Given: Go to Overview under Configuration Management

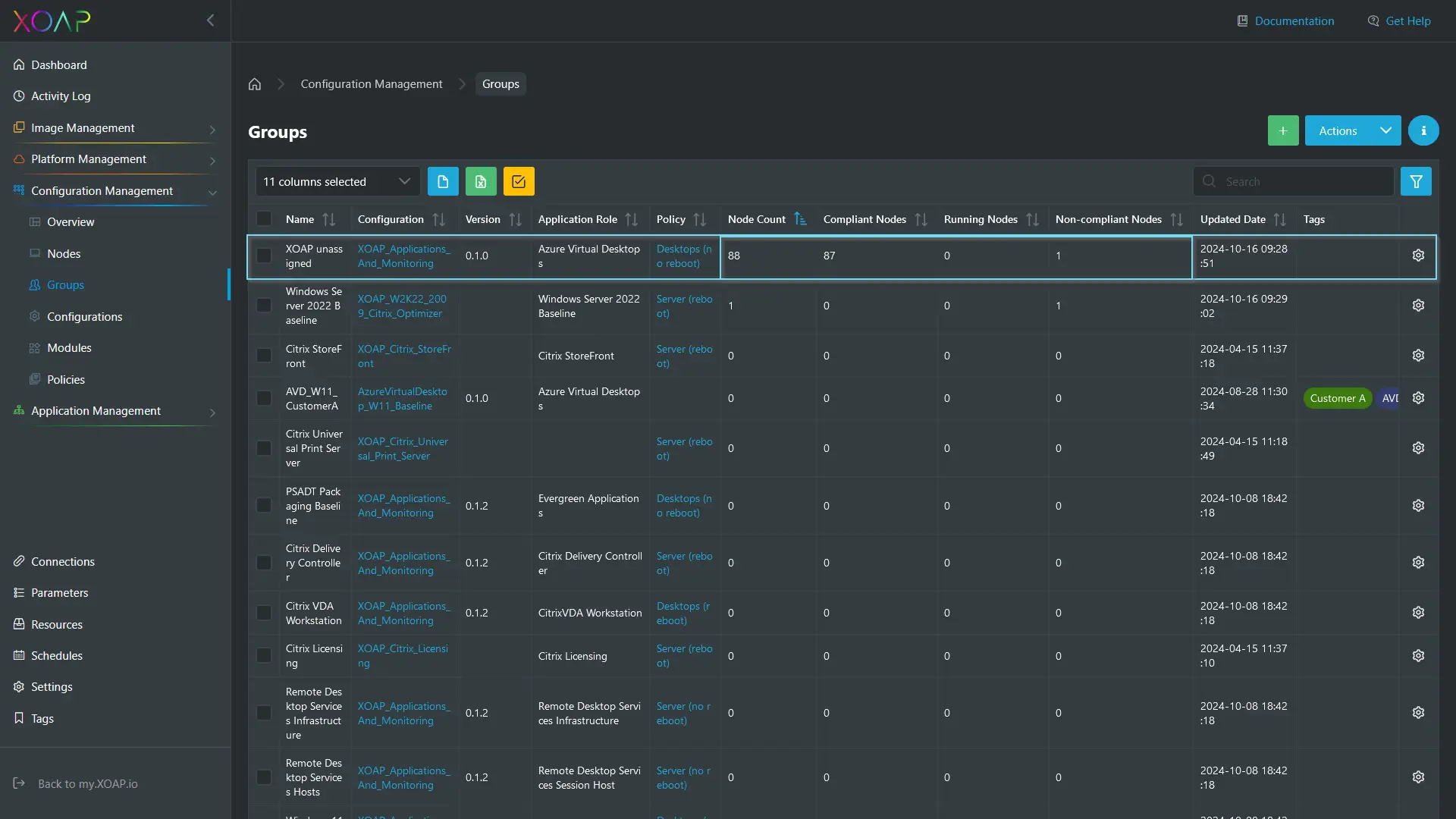Looking at the screenshot, I should click(x=71, y=222).
